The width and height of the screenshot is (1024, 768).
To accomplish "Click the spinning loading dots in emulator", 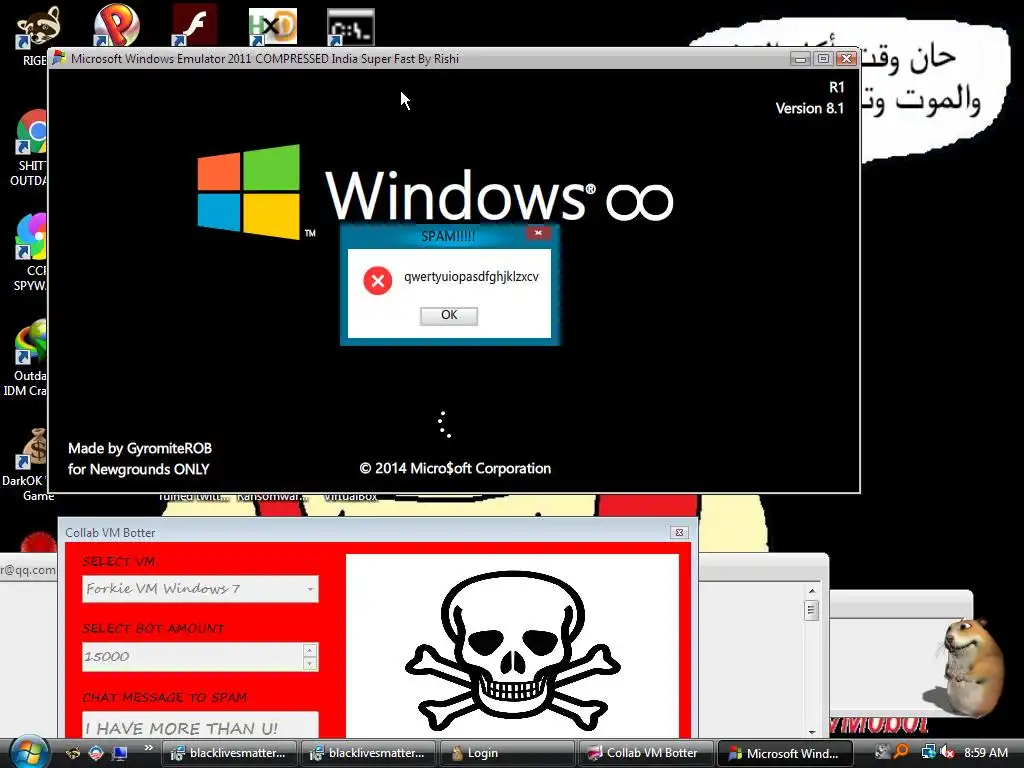I will tap(445, 424).
